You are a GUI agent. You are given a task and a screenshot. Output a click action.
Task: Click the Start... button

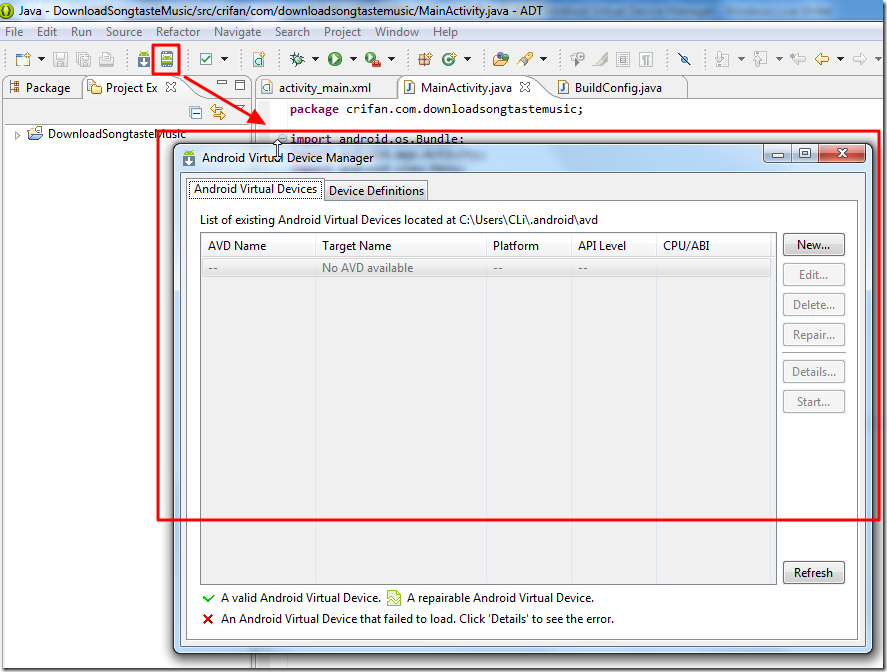tap(813, 402)
